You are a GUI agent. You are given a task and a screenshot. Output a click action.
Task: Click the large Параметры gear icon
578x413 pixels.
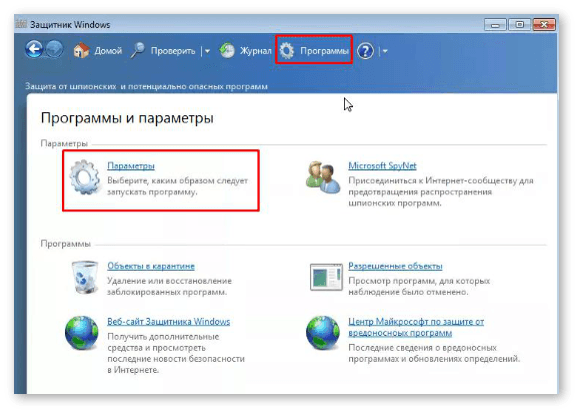click(x=85, y=177)
